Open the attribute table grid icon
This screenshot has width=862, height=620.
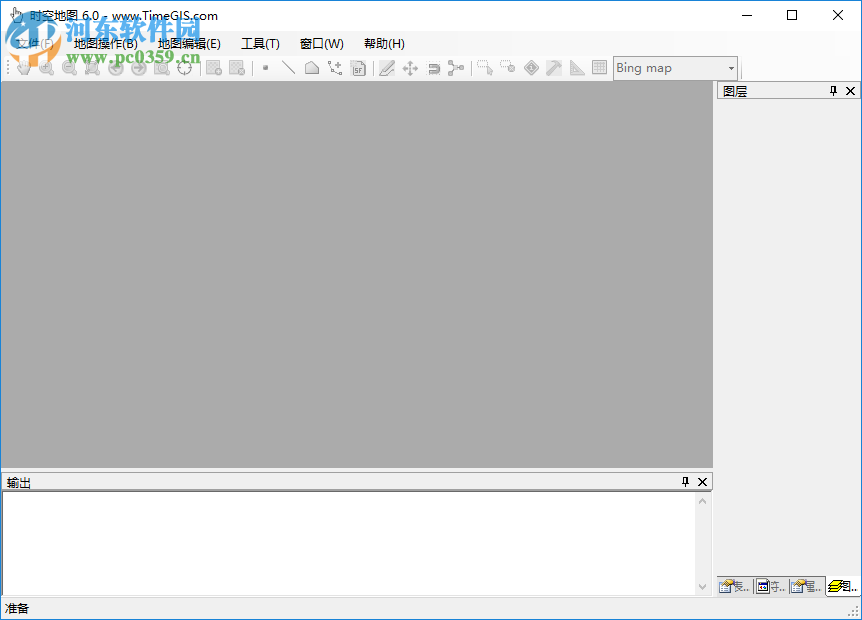600,67
